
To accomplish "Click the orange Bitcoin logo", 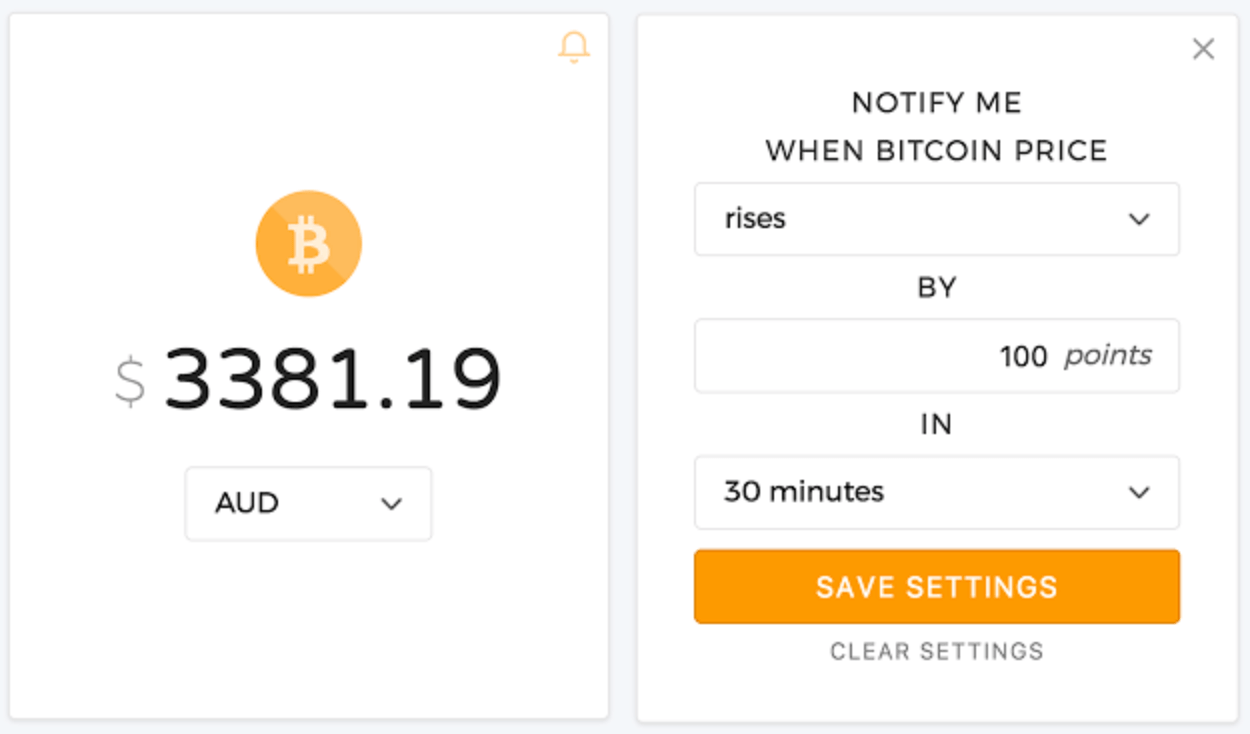I will pos(308,243).
